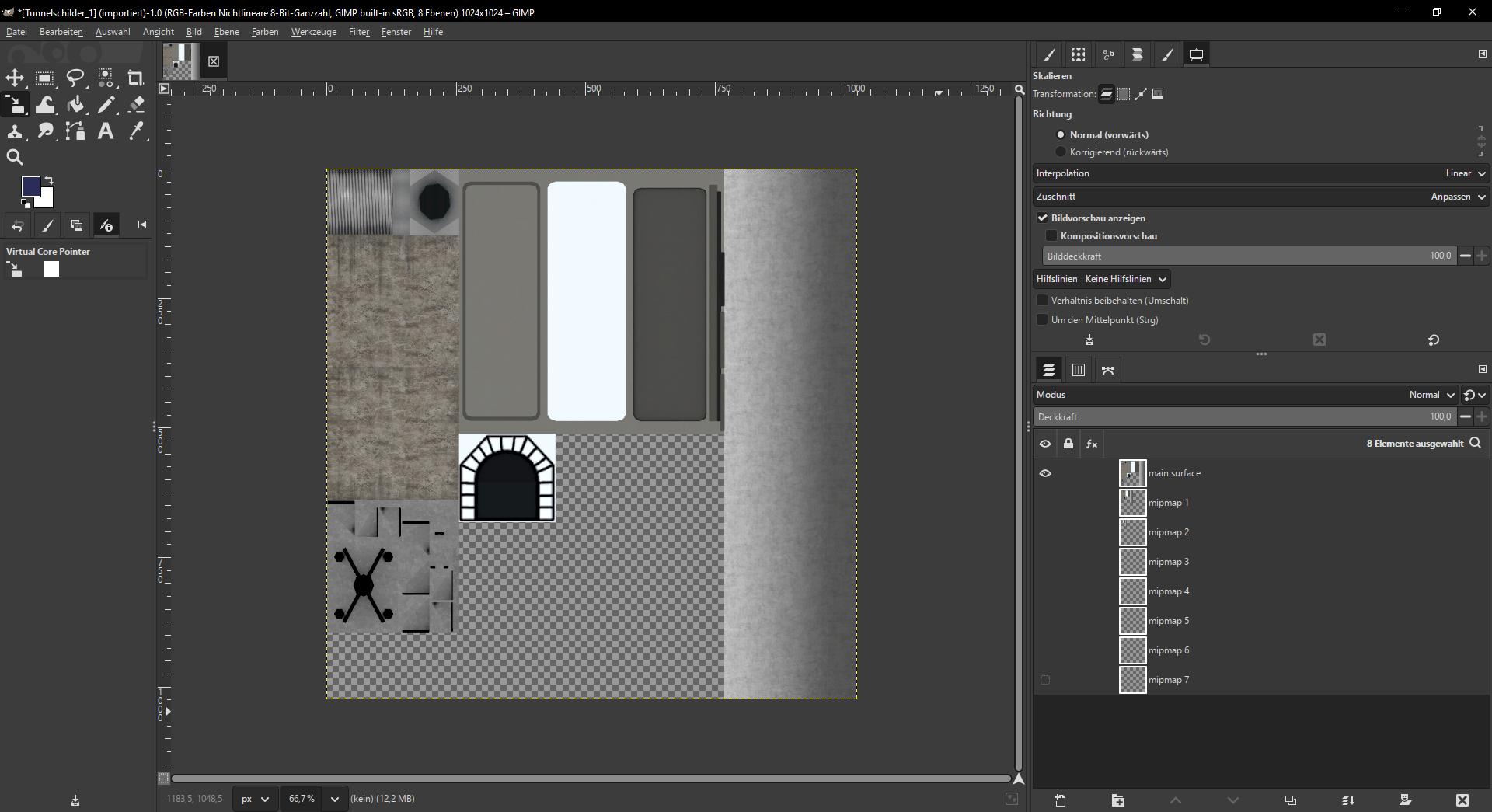Add a mask to the layer
The width and height of the screenshot is (1492, 812).
pyautogui.click(x=1405, y=800)
